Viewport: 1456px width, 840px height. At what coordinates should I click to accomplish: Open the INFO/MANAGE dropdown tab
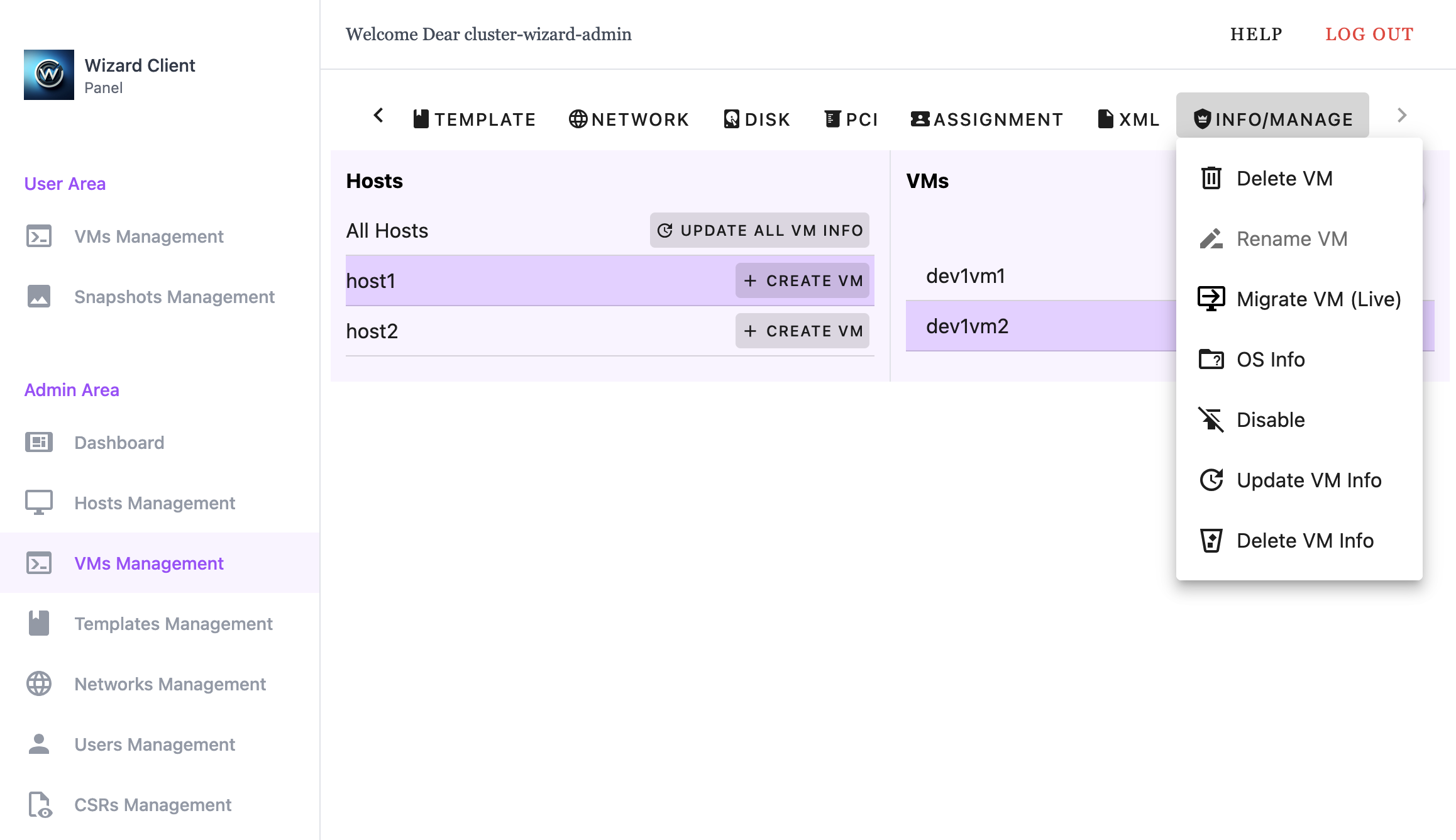[x=1272, y=119]
